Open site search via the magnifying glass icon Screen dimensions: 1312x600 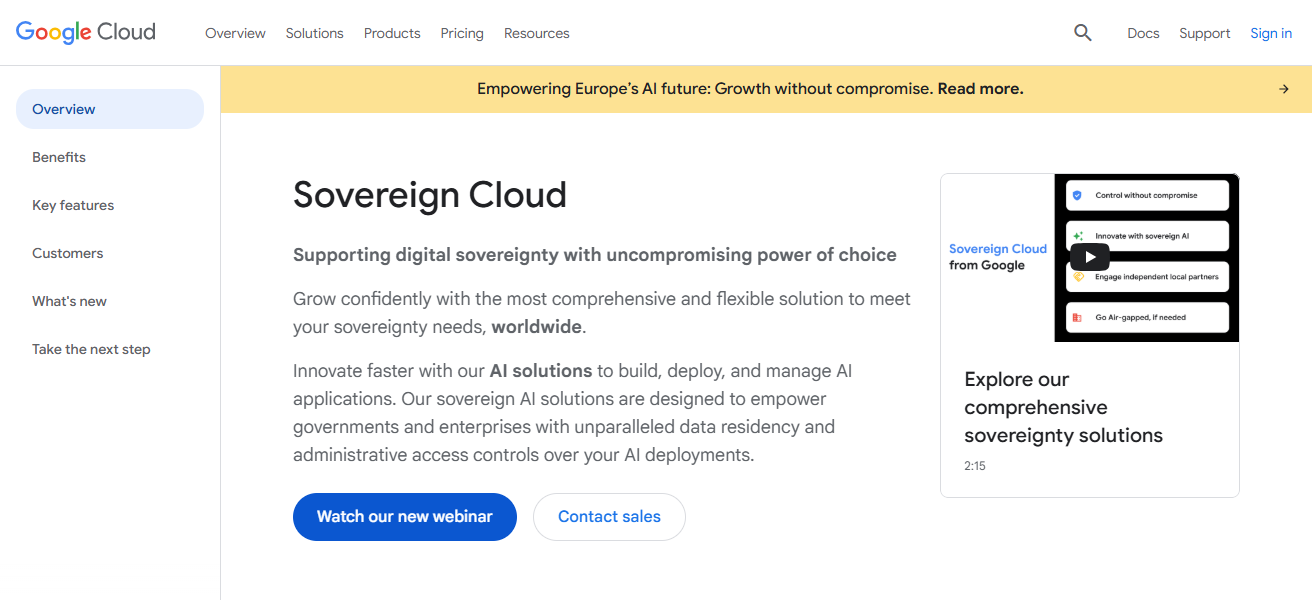point(1082,32)
